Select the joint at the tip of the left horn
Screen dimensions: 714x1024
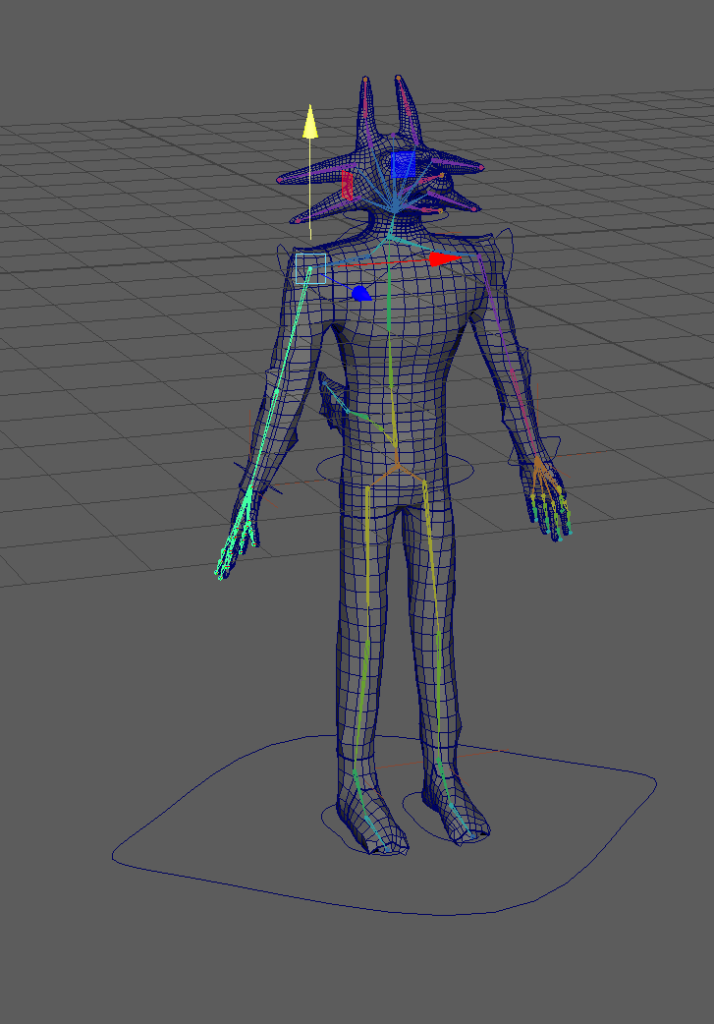(365, 80)
